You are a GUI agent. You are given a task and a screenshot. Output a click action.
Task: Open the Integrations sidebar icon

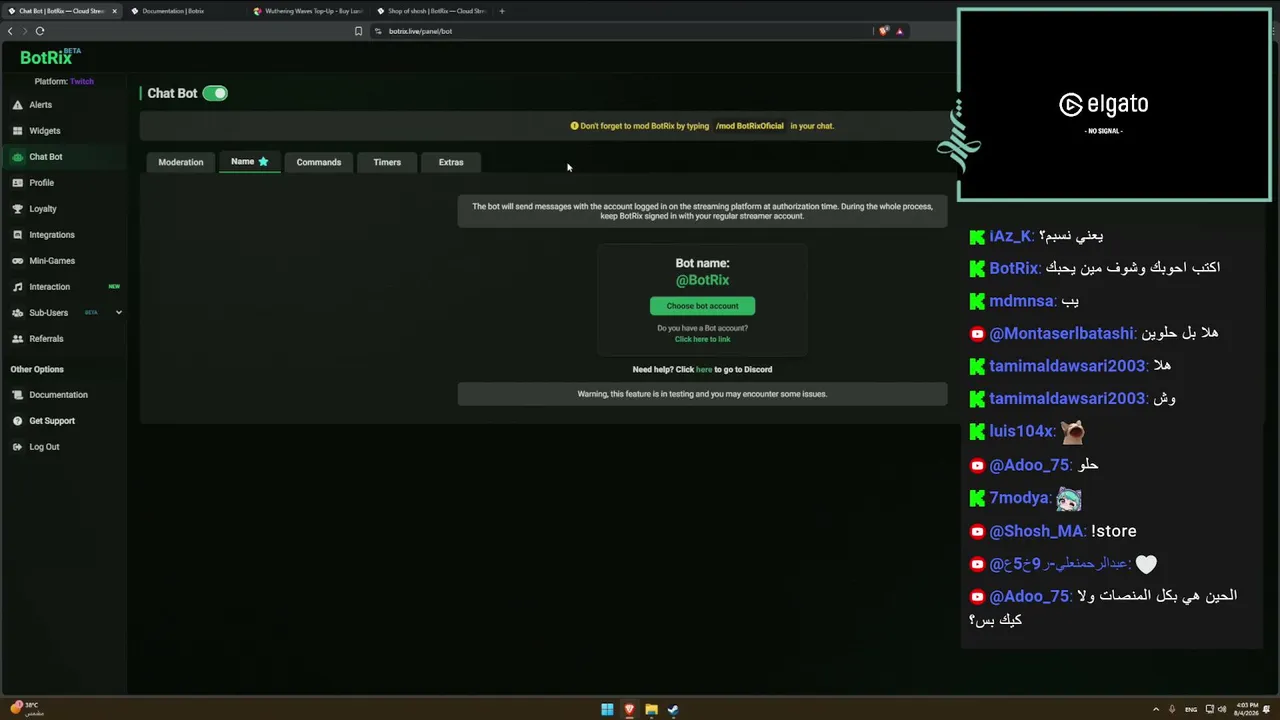[18, 235]
